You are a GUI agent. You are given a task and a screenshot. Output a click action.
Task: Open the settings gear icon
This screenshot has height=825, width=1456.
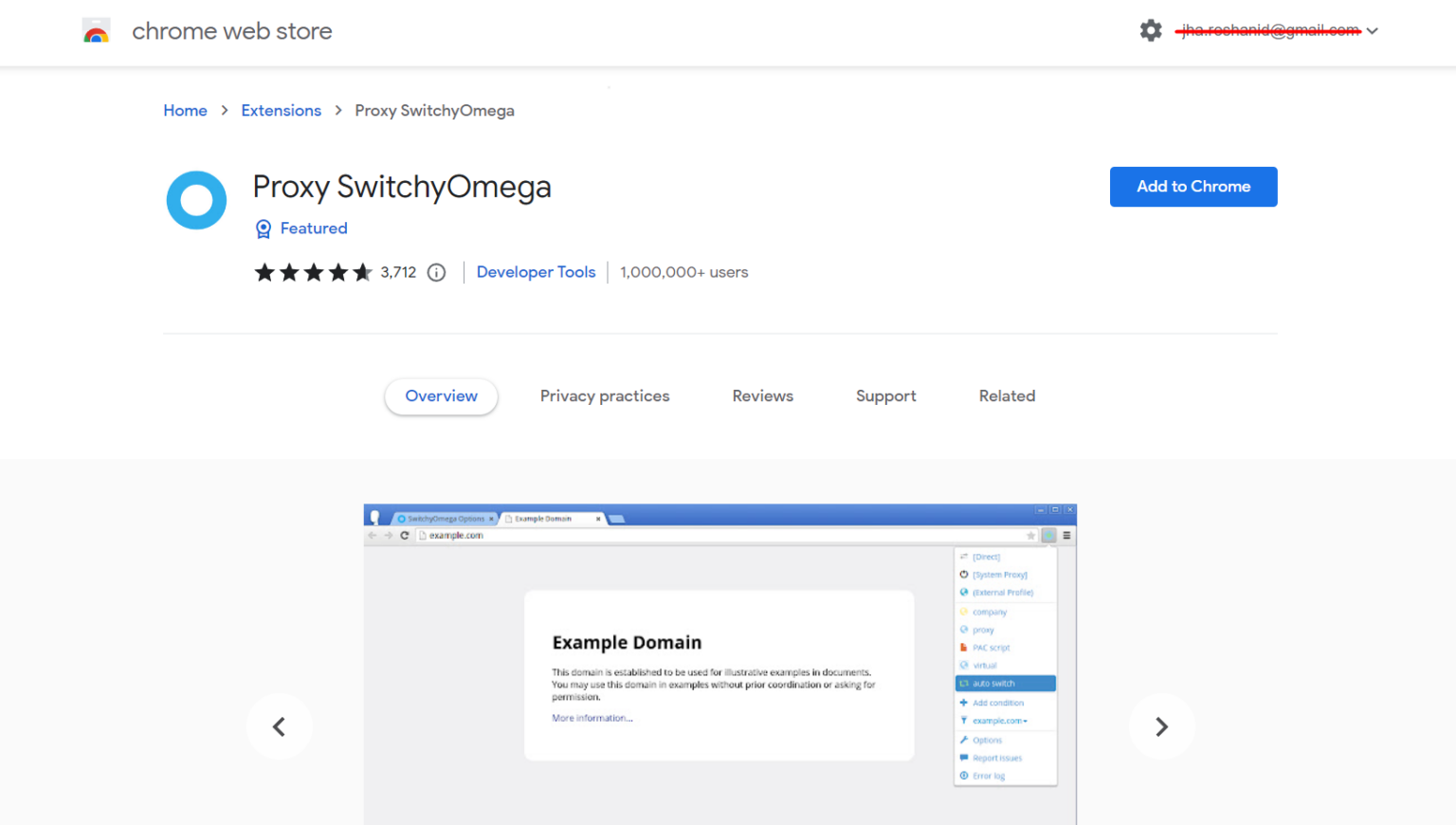tap(1151, 29)
